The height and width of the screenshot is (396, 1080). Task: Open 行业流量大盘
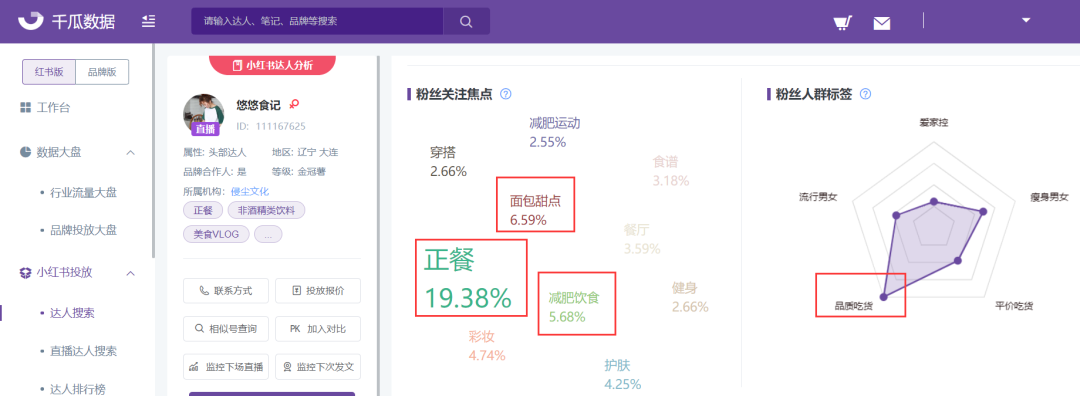[83, 193]
